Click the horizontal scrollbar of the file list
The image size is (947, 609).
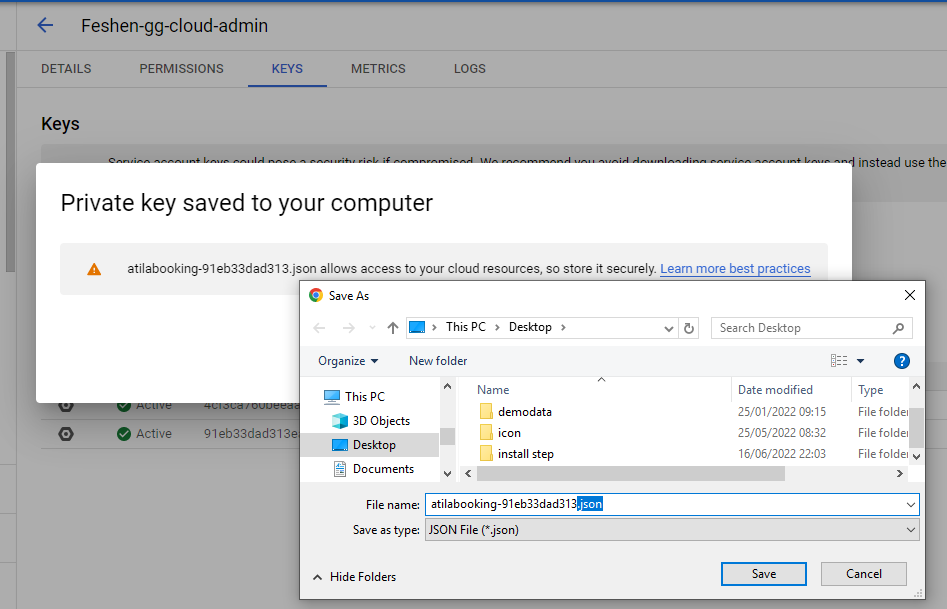[631, 474]
